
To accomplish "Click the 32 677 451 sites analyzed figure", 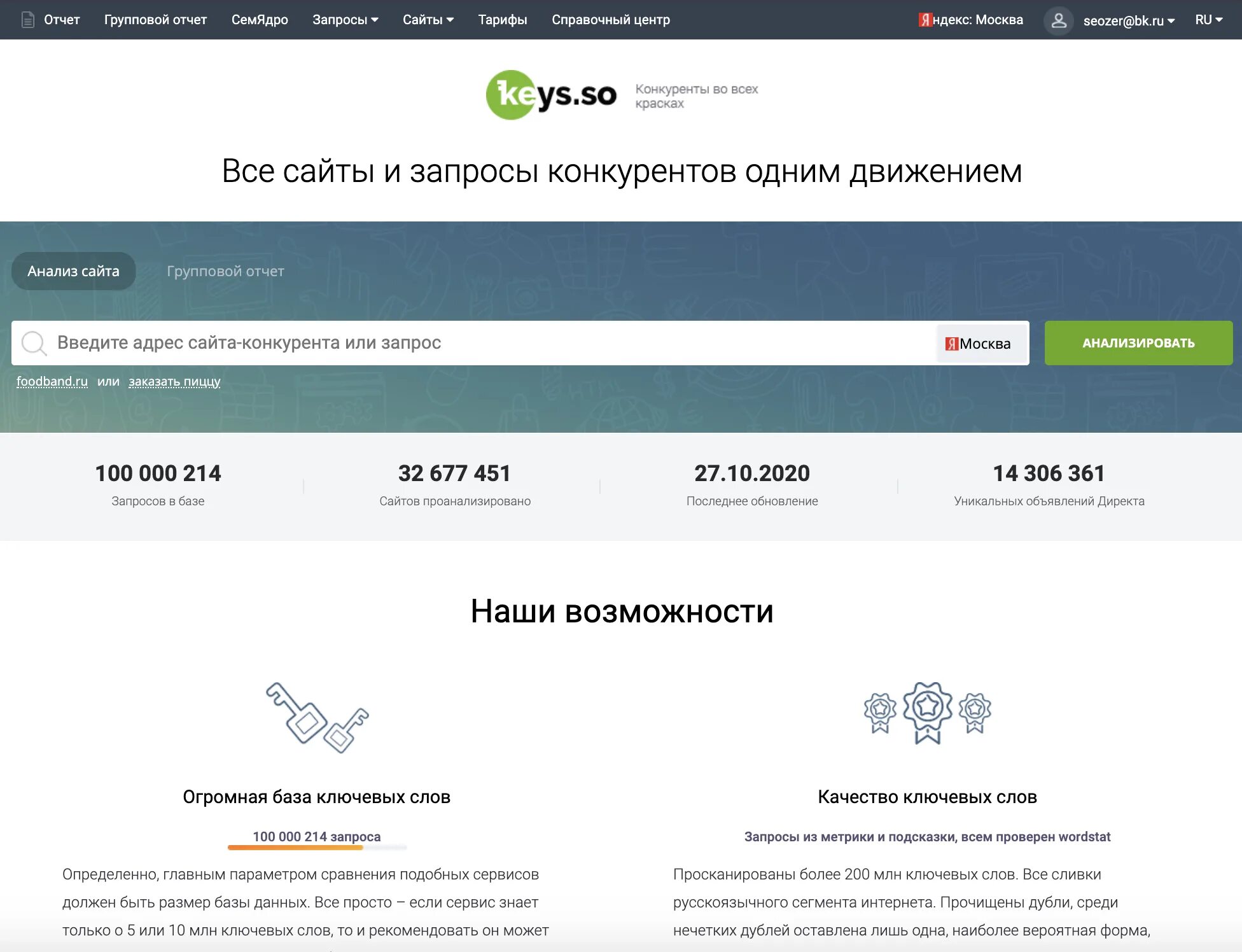I will tap(455, 473).
